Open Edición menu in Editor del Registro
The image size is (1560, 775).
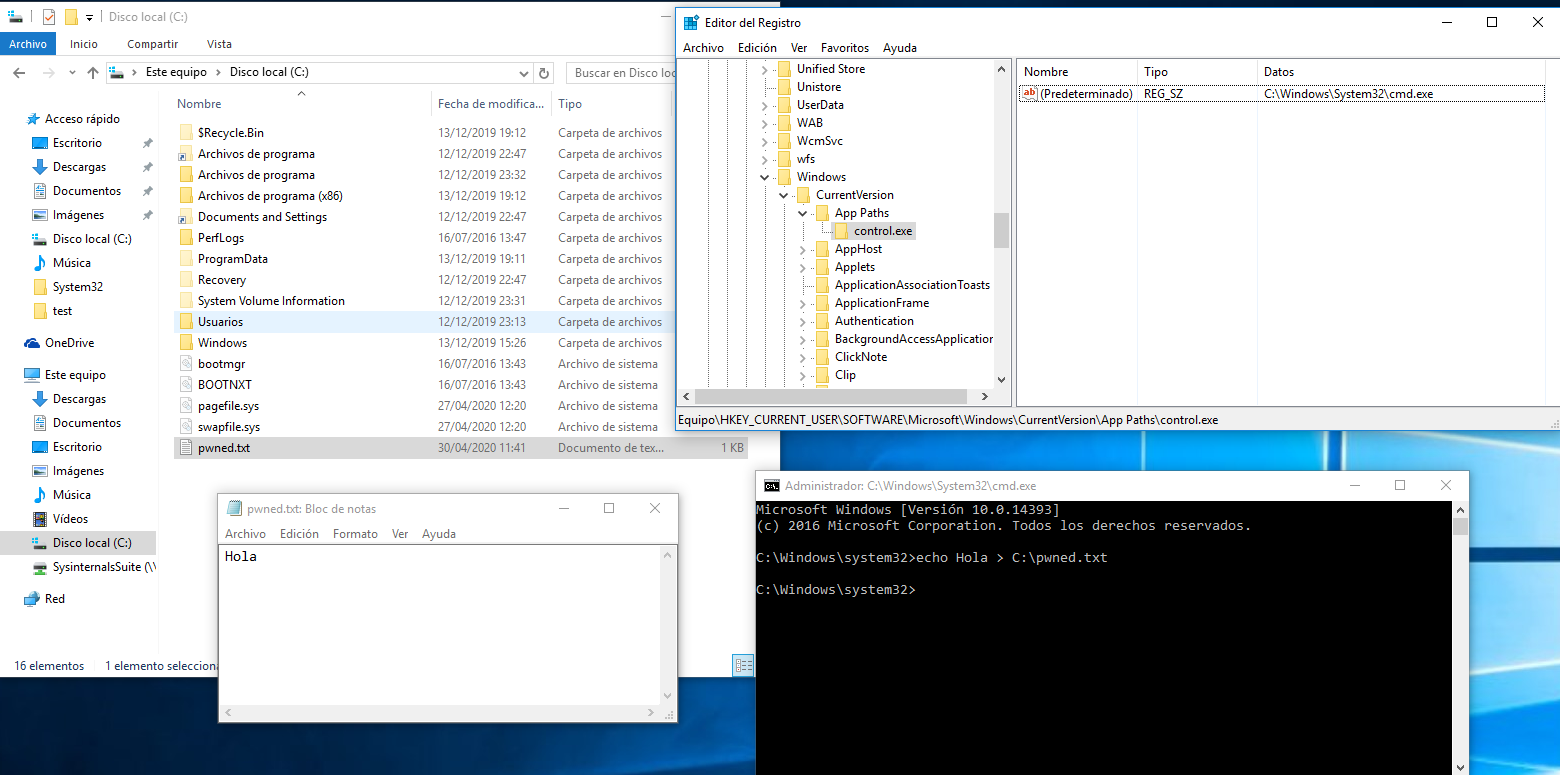(757, 48)
